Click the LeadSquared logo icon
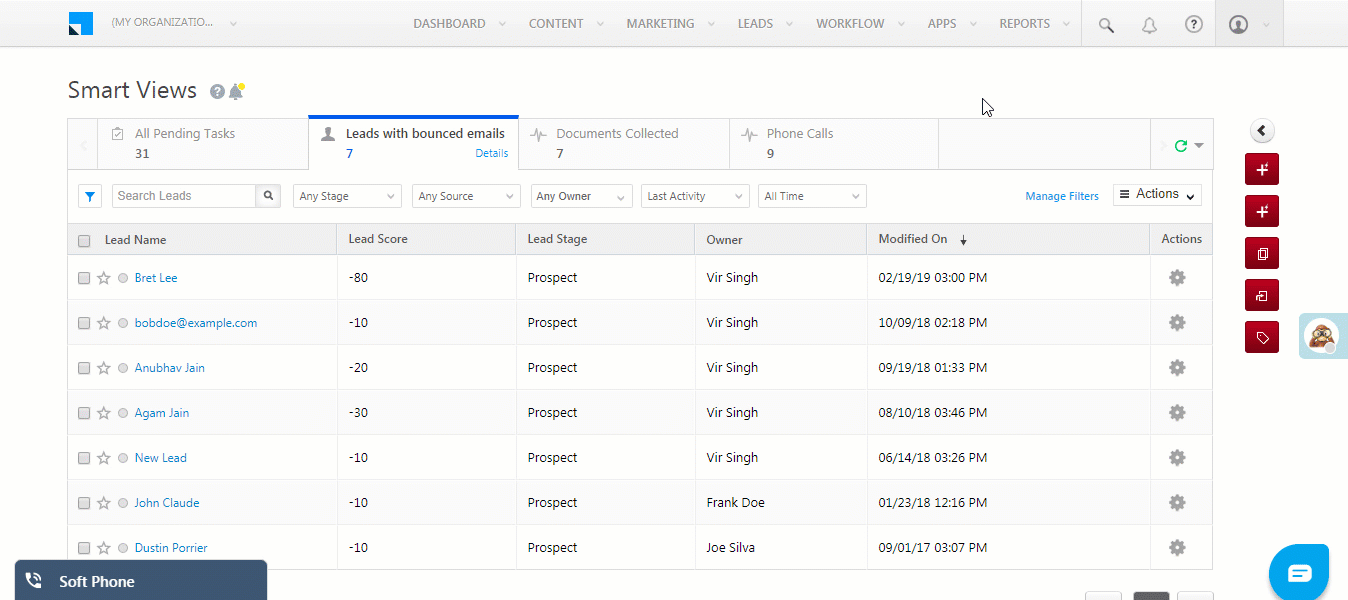 click(x=81, y=24)
